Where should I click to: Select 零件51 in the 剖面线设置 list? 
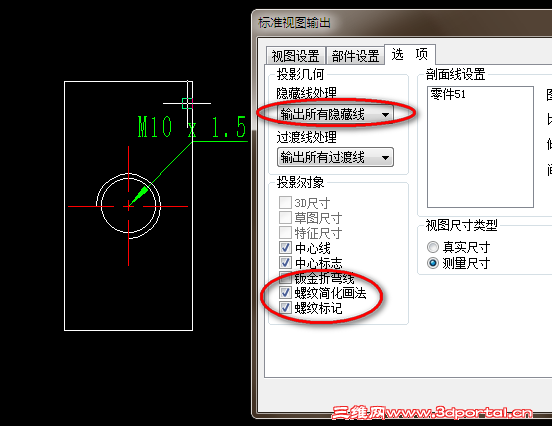[x=448, y=94]
